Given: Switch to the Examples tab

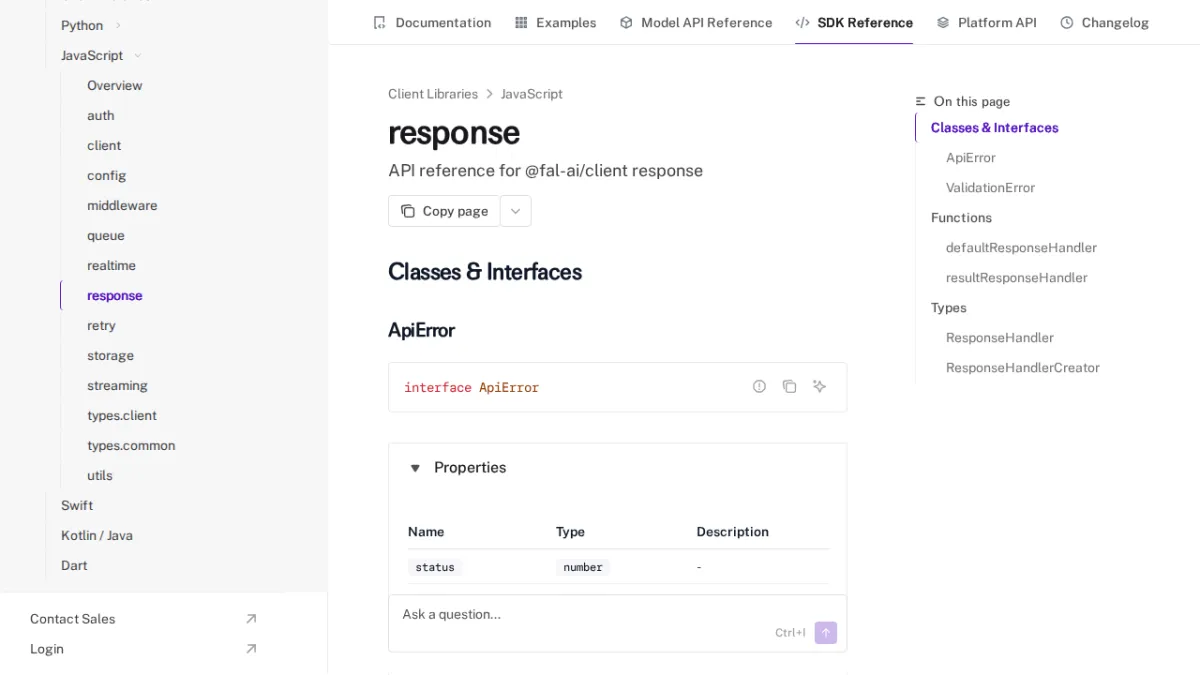Looking at the screenshot, I should pos(555,22).
